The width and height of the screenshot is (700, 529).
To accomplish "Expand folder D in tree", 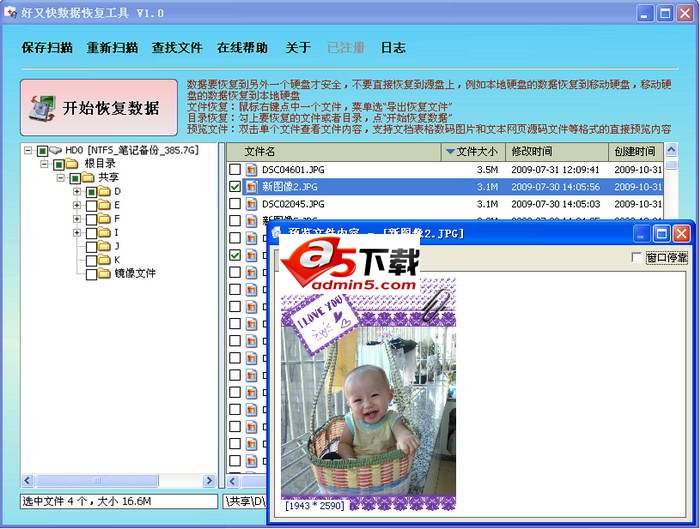I will (x=77, y=192).
